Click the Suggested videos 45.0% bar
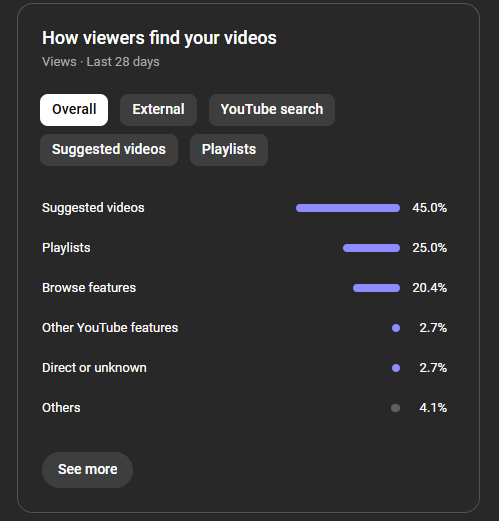The height and width of the screenshot is (521, 499). (348, 208)
